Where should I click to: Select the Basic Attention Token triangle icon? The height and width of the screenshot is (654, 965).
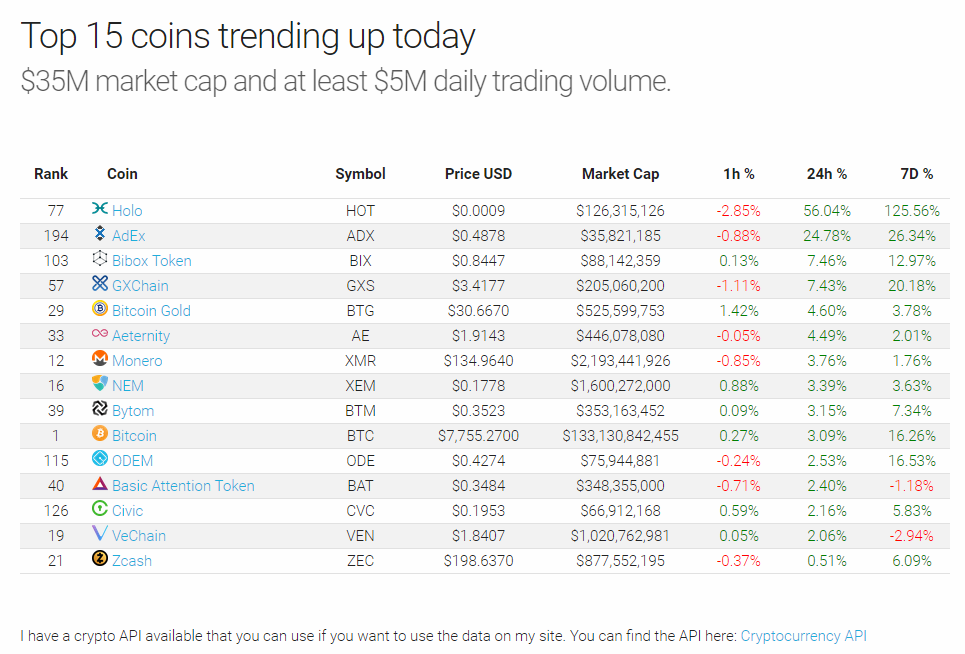pyautogui.click(x=99, y=485)
